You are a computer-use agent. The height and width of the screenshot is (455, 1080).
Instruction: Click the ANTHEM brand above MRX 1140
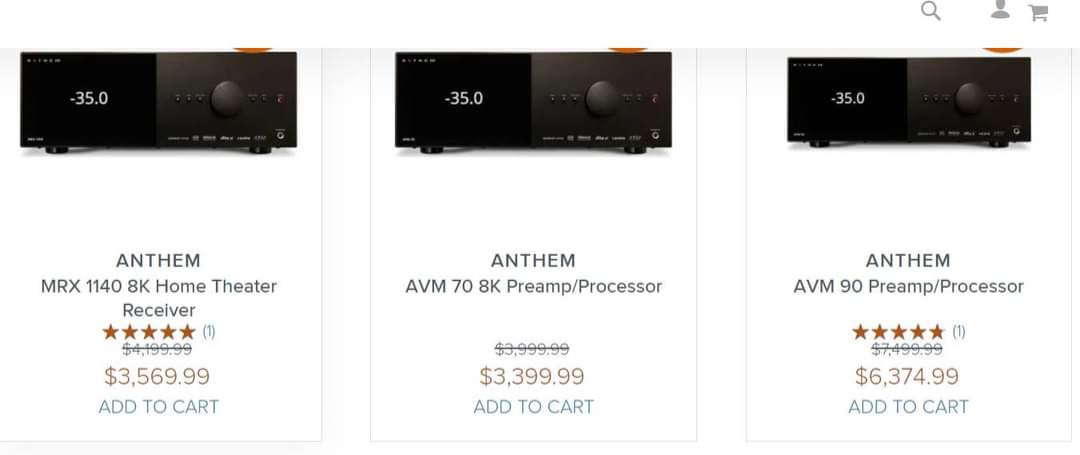tap(158, 260)
